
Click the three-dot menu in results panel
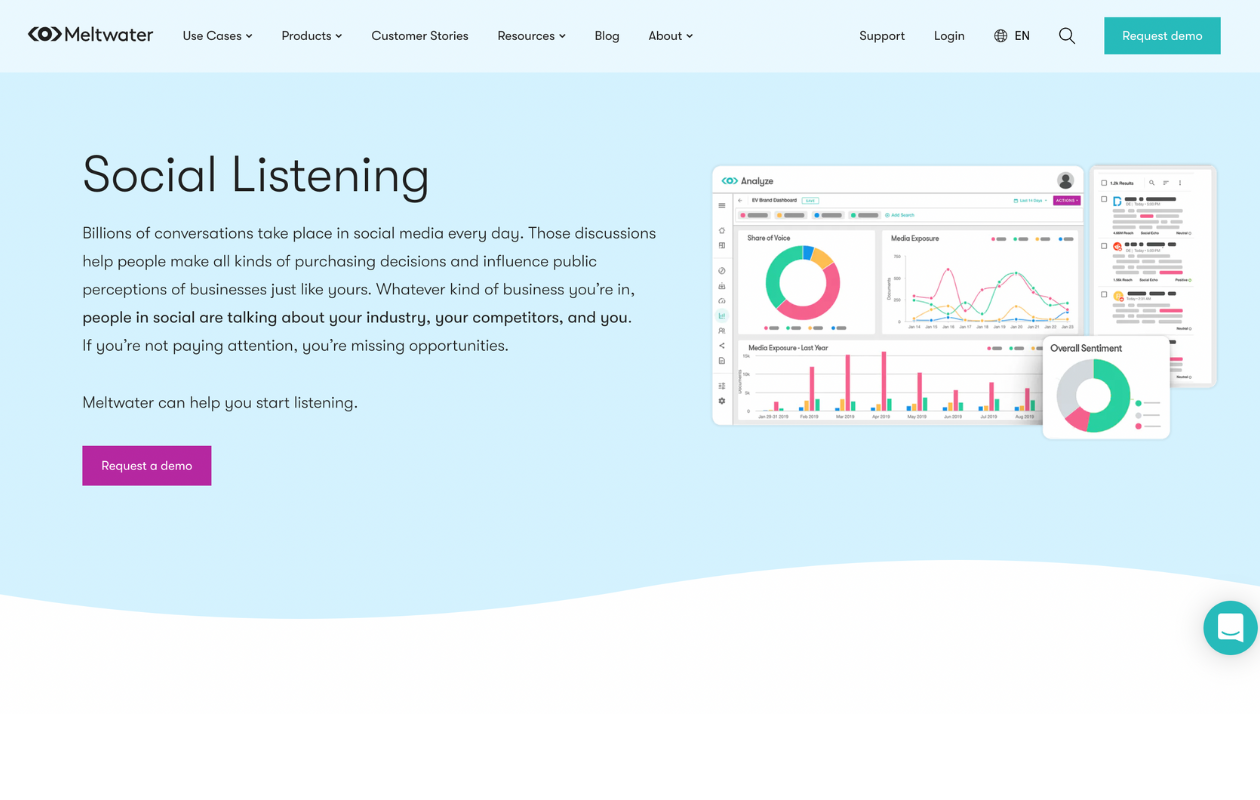[1180, 183]
